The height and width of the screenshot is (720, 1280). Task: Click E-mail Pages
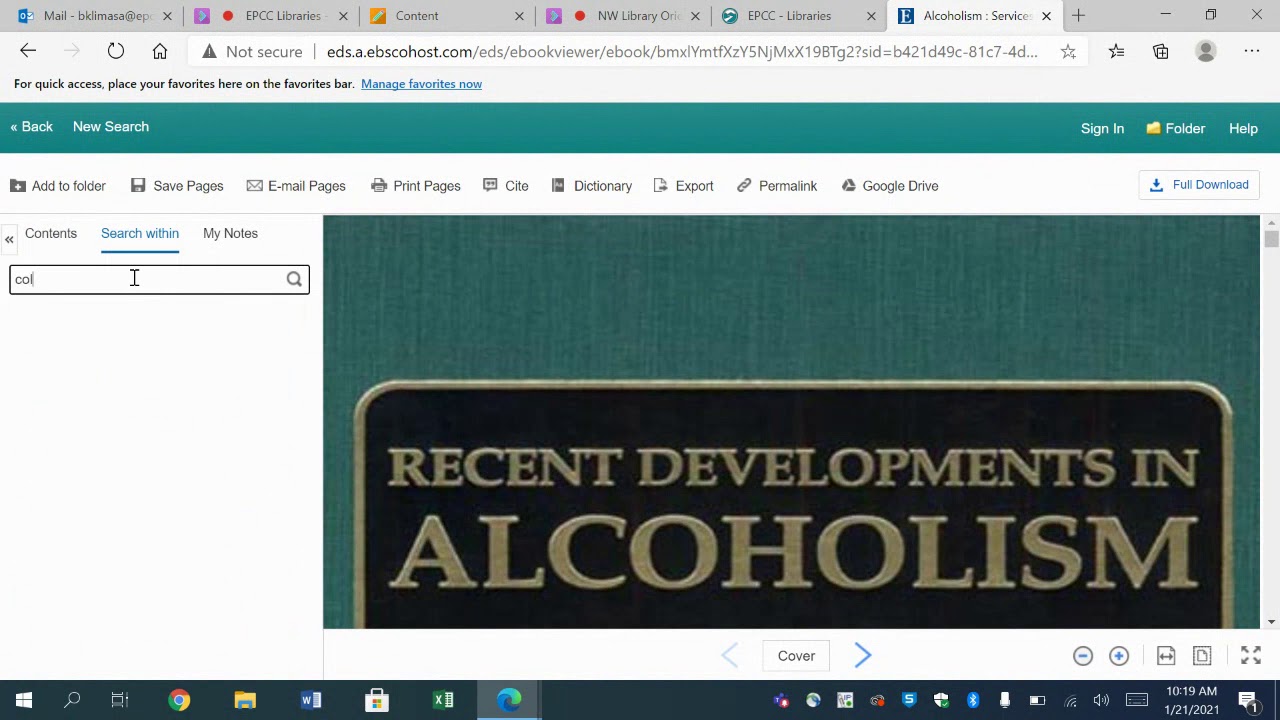tap(296, 186)
